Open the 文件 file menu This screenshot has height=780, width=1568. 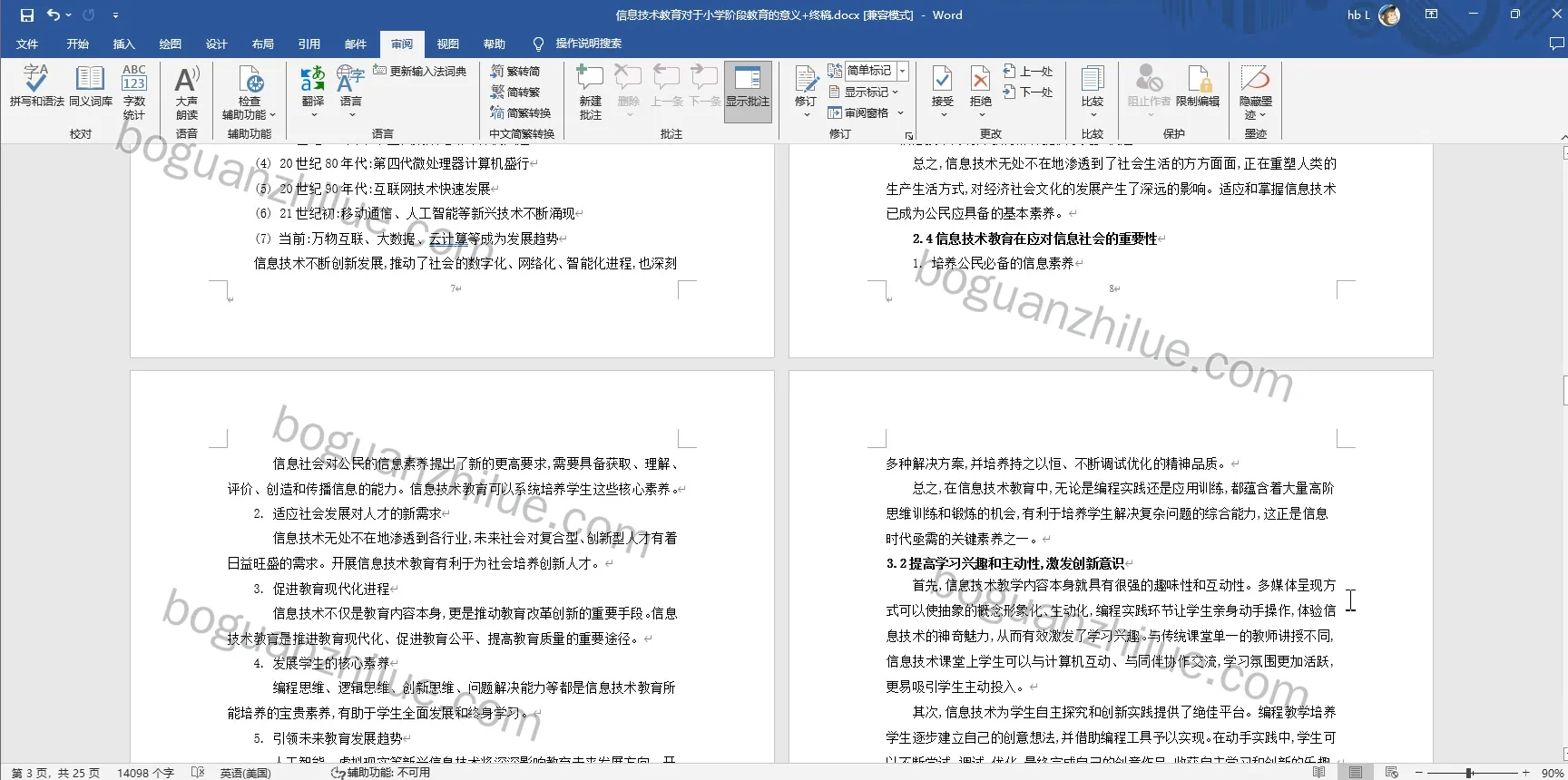pyautogui.click(x=27, y=44)
